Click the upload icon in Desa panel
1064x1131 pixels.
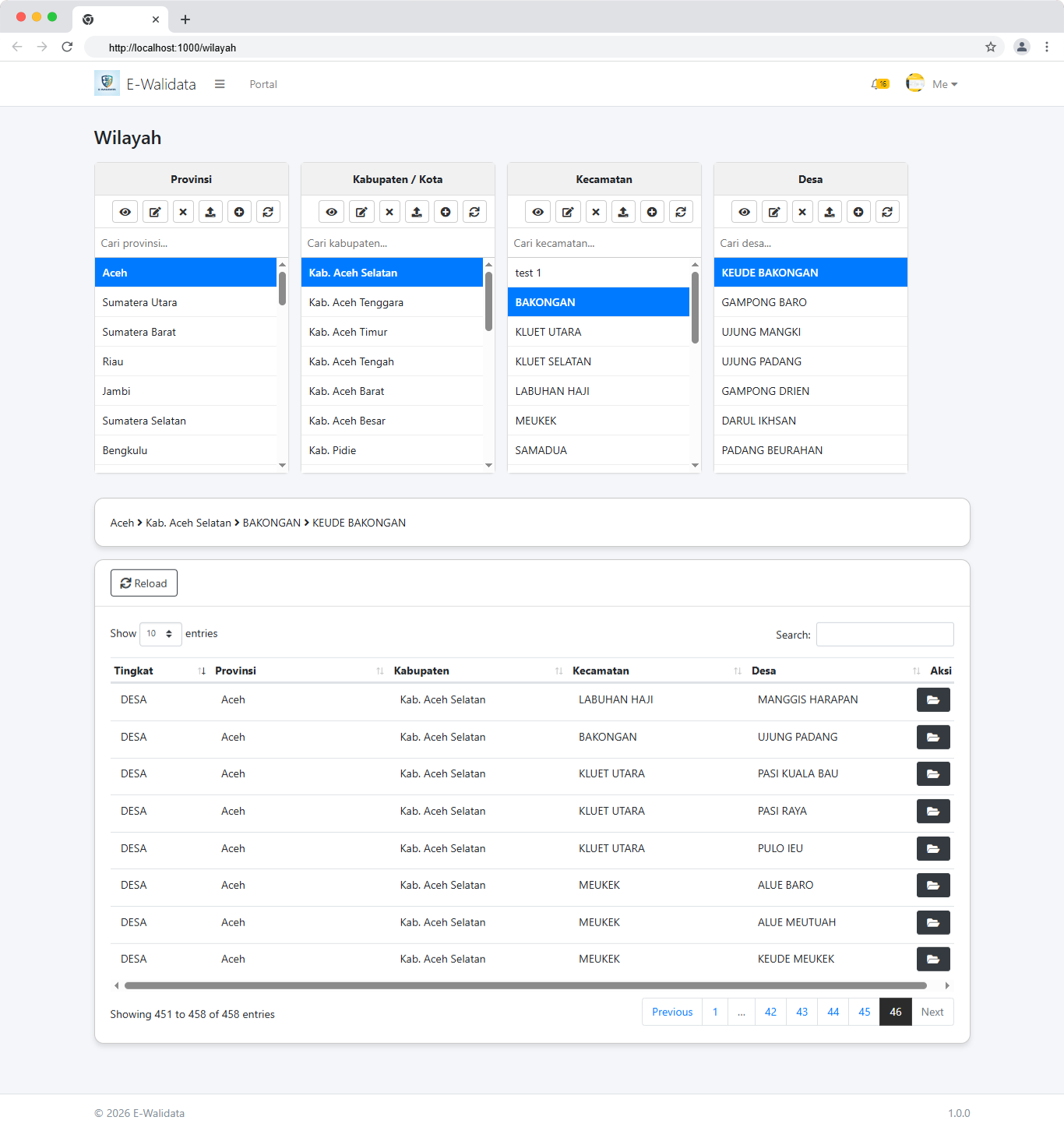[830, 212]
